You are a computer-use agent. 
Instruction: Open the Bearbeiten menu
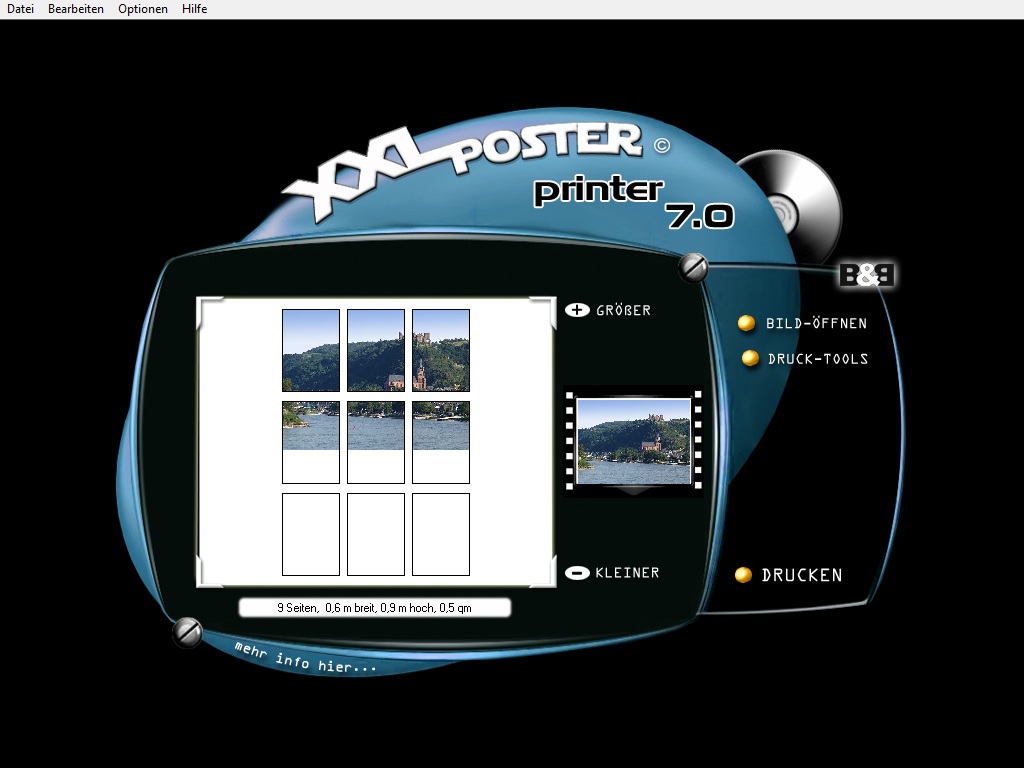click(76, 9)
